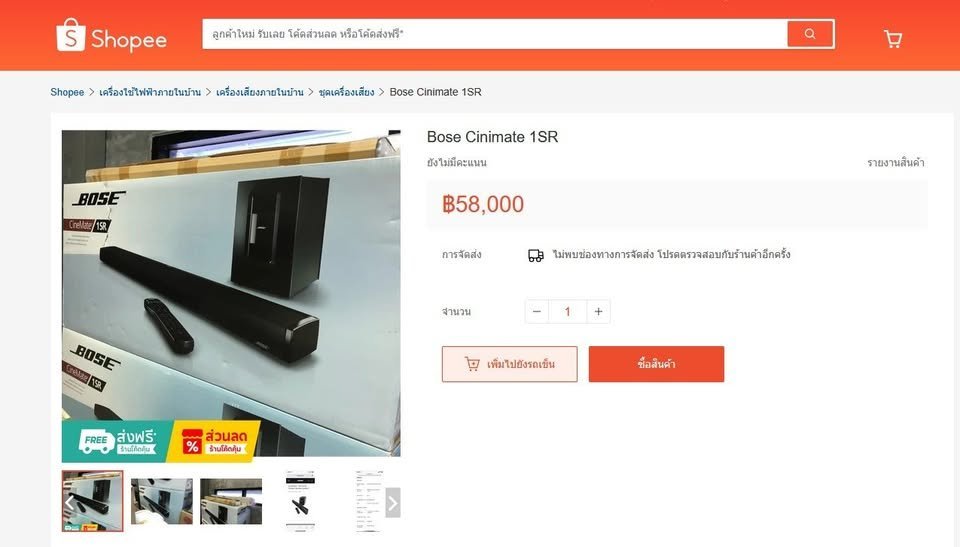Click the search text field

point(495,34)
